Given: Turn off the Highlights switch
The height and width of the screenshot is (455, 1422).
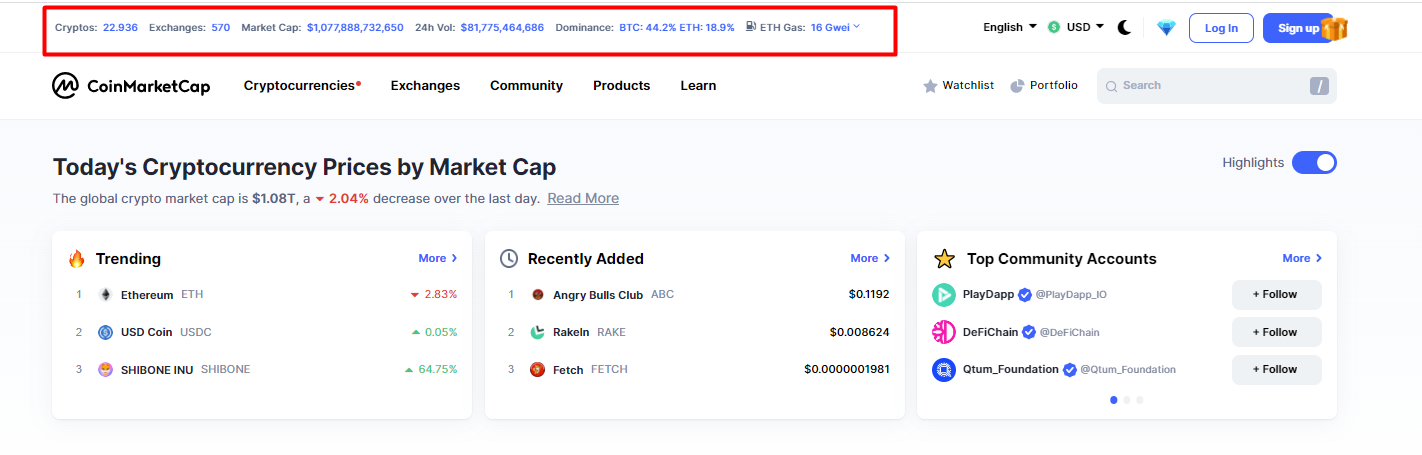Looking at the screenshot, I should pos(1314,163).
